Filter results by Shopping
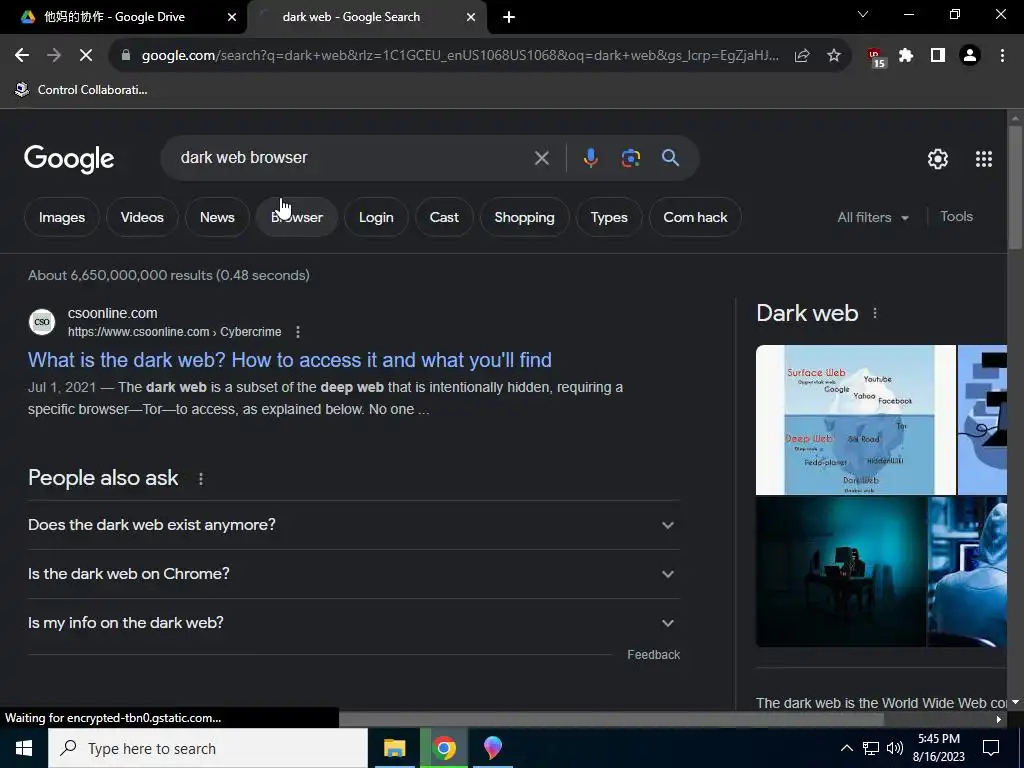 pyautogui.click(x=524, y=217)
